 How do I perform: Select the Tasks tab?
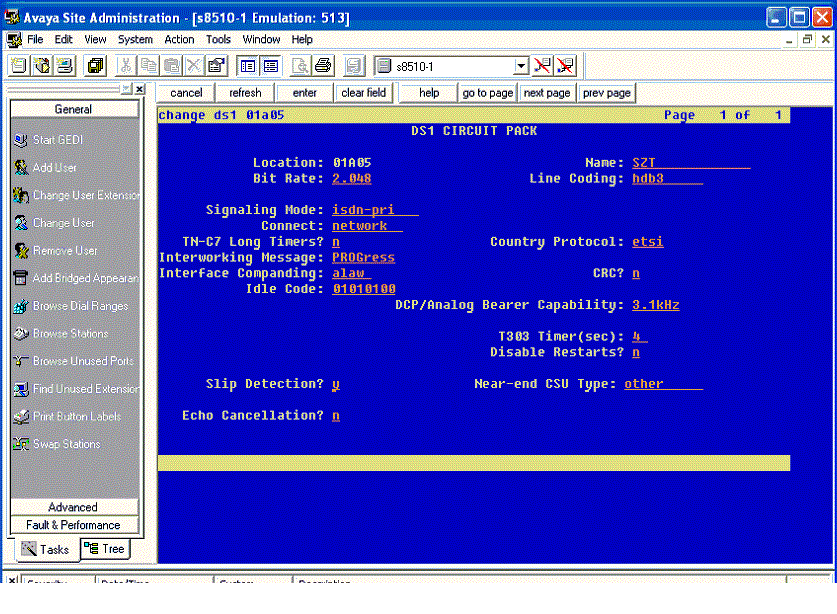[x=47, y=549]
